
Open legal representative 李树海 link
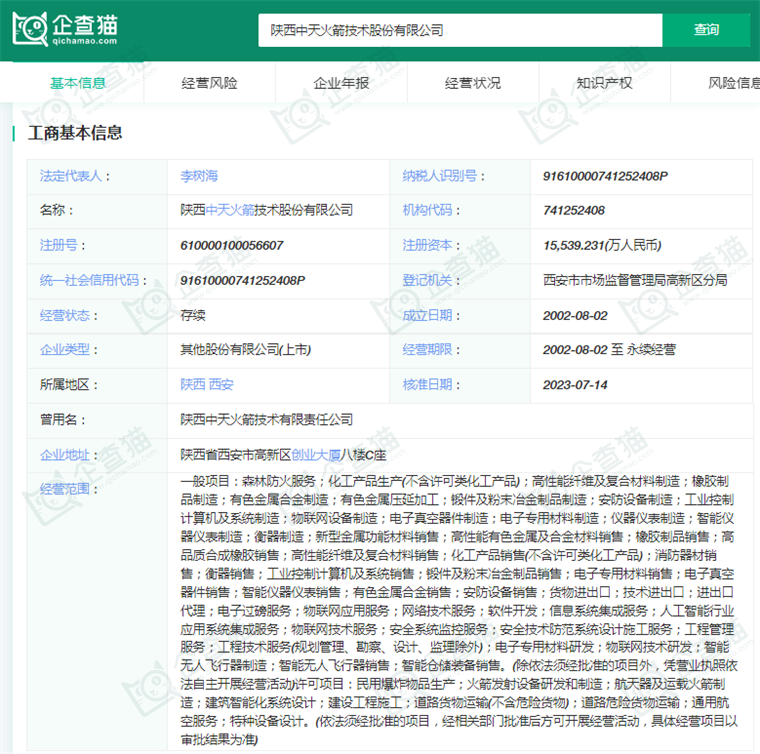(197, 176)
